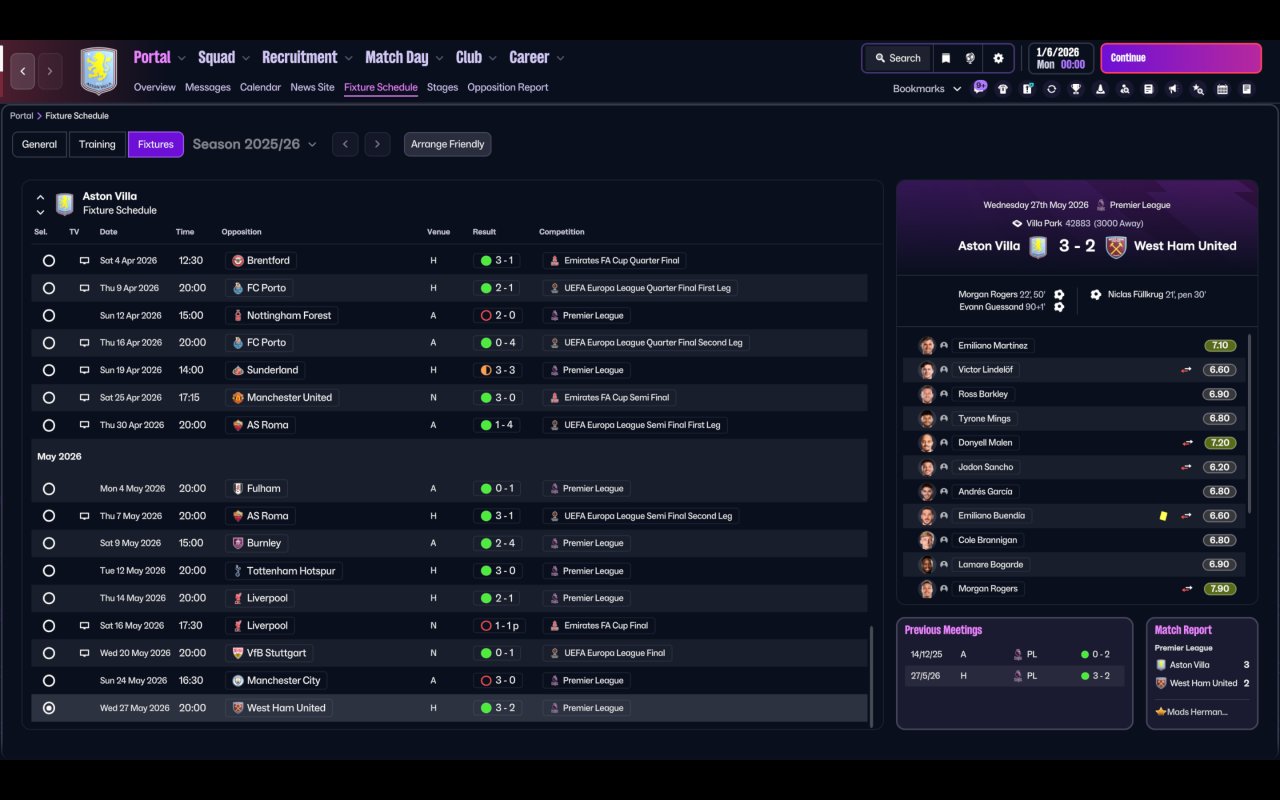
Task: Switch to the Training schedule tab
Action: [97, 144]
